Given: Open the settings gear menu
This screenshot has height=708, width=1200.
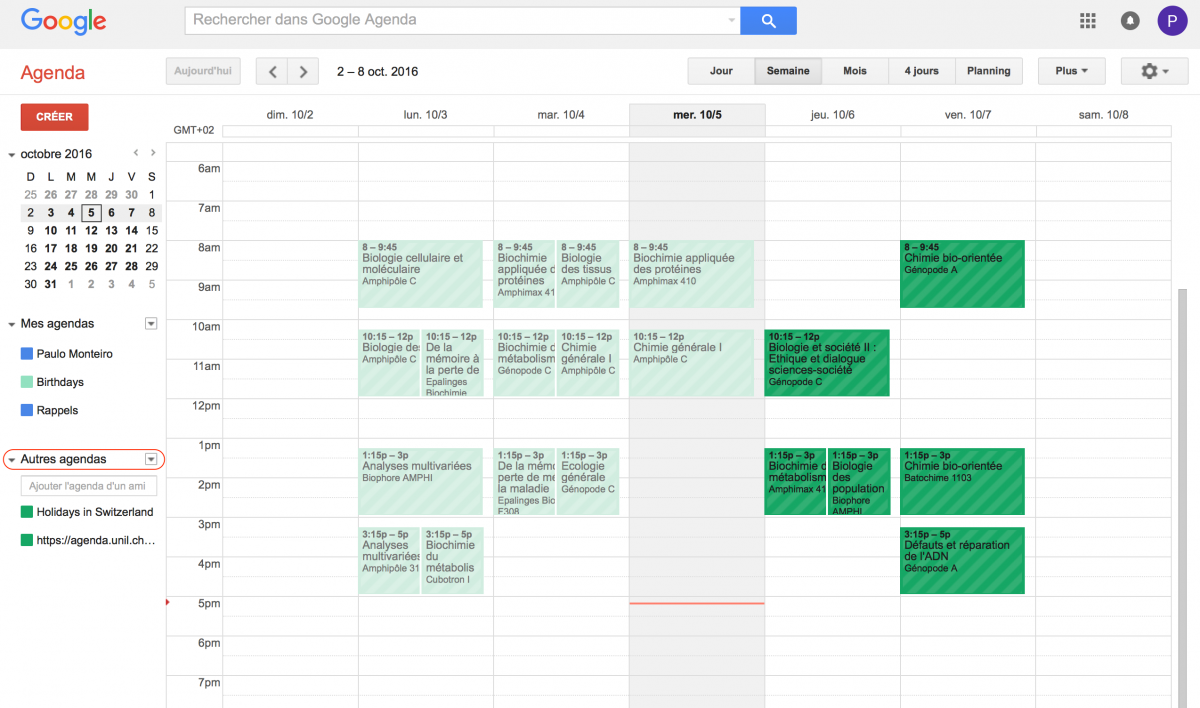Looking at the screenshot, I should [x=1153, y=71].
